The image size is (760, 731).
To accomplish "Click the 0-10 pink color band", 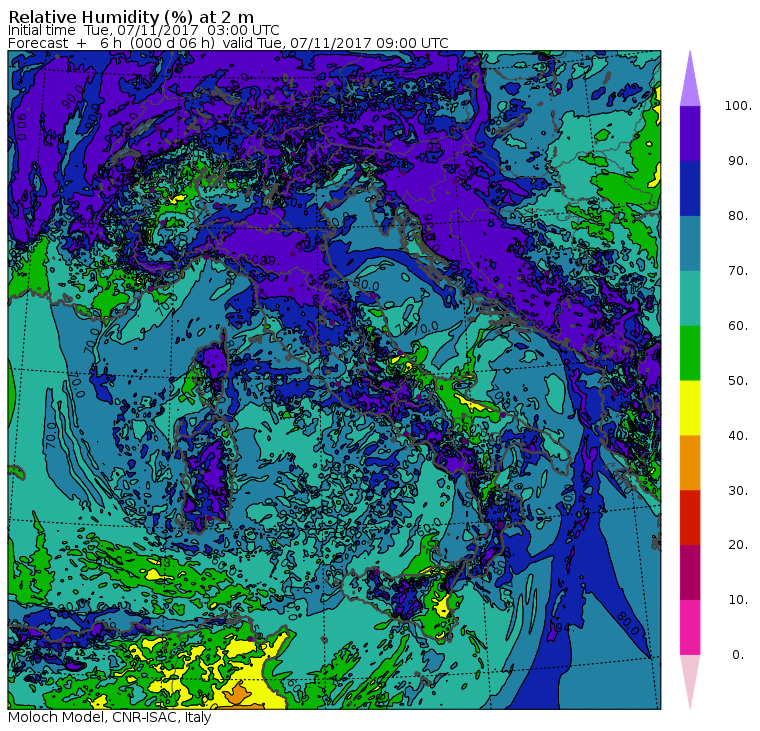I will [690, 627].
